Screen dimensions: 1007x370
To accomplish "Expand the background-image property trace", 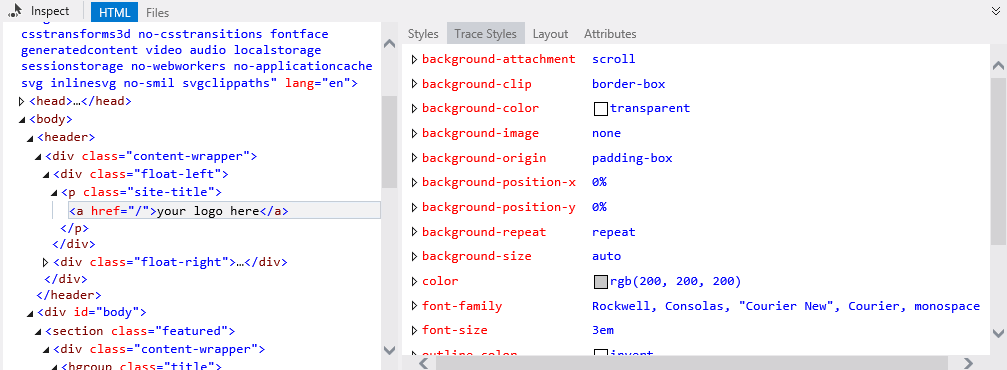I will click(414, 134).
